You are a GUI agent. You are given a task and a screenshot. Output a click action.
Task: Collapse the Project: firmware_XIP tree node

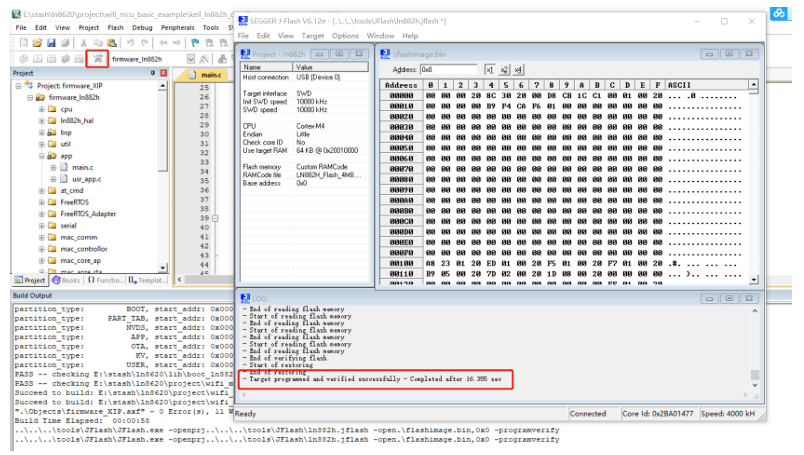(x=18, y=86)
